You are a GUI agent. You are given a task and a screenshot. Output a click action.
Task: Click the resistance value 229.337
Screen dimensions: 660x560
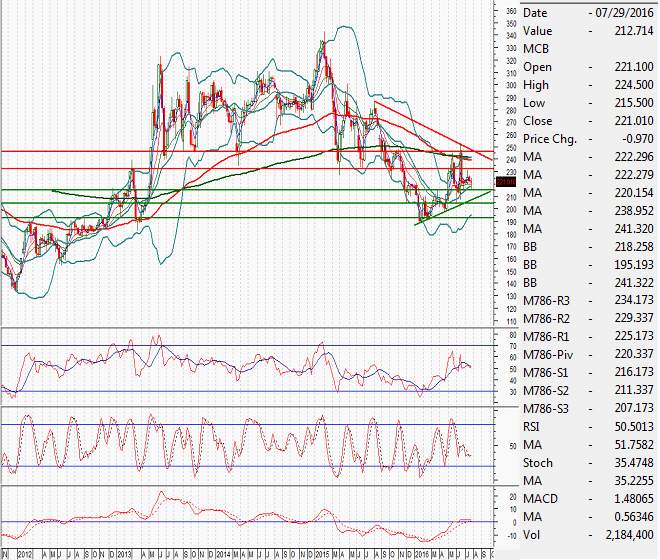(x=633, y=318)
